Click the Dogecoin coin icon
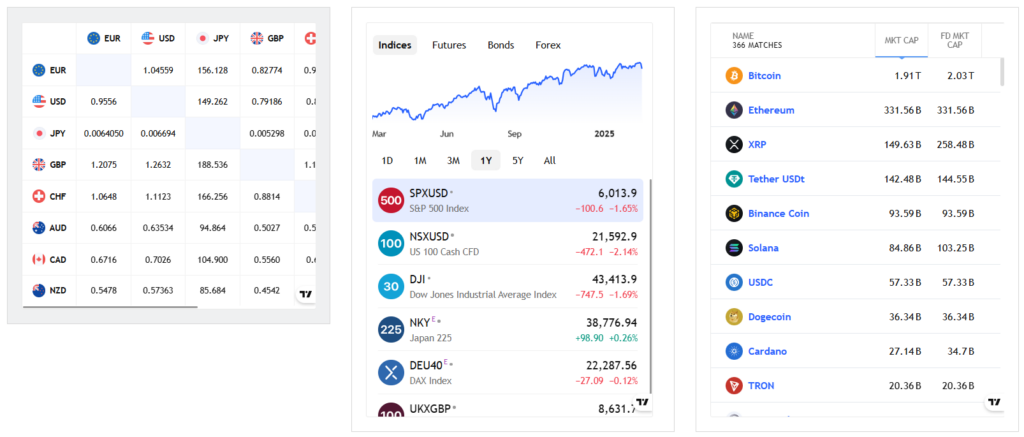This screenshot has width=1024, height=437. coord(733,317)
